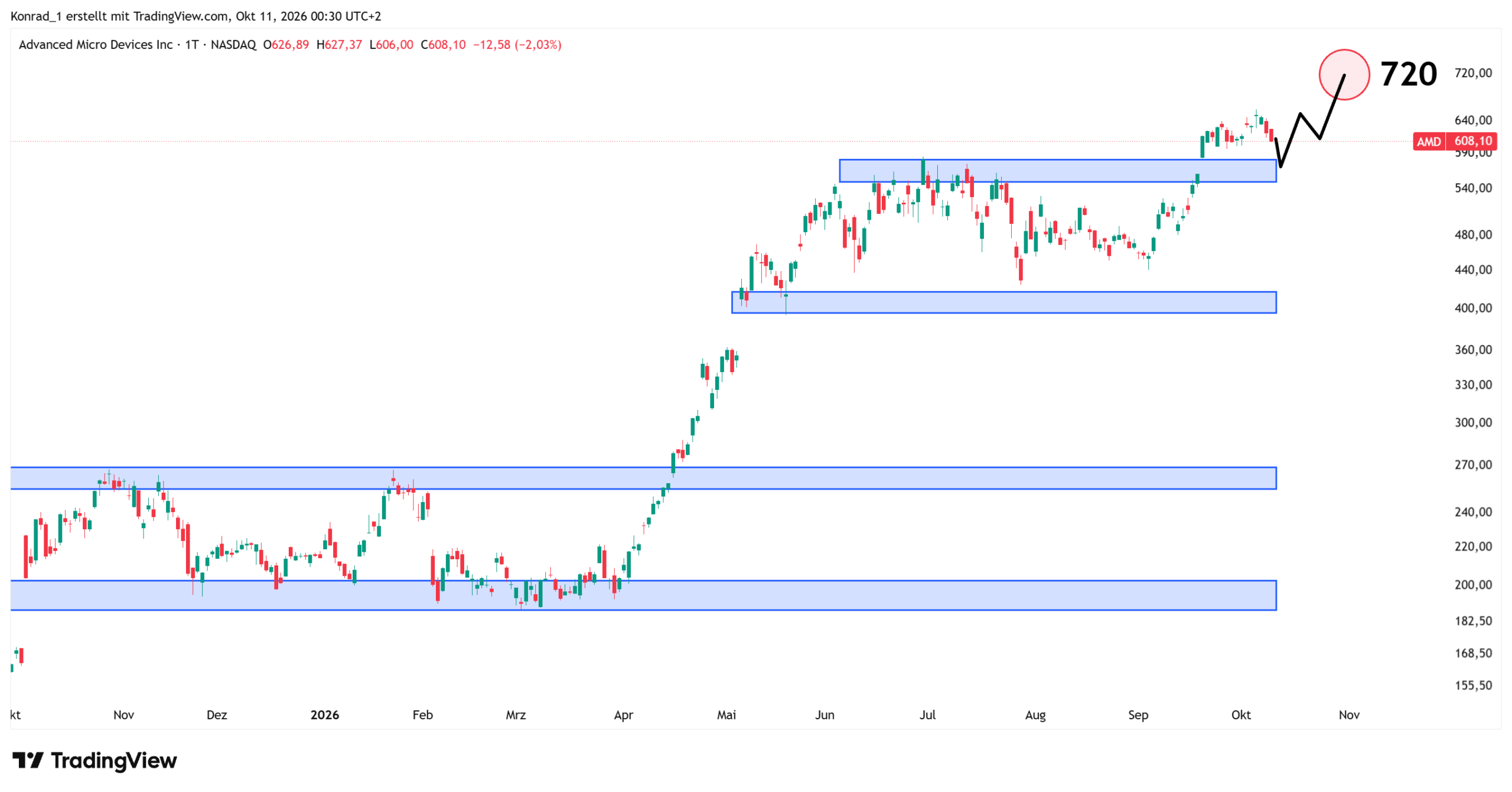Click the 182,50 price axis label
1512x792 pixels.
click(x=1473, y=621)
